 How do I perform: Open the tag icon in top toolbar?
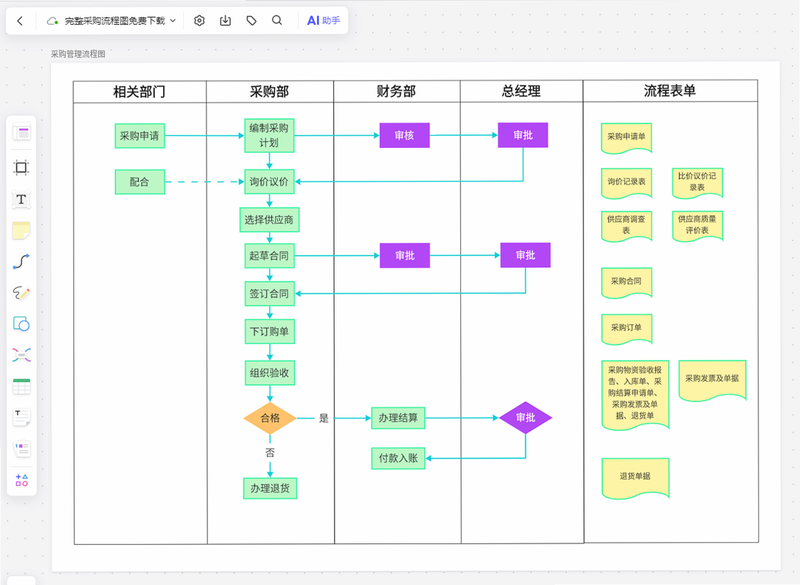(x=252, y=20)
